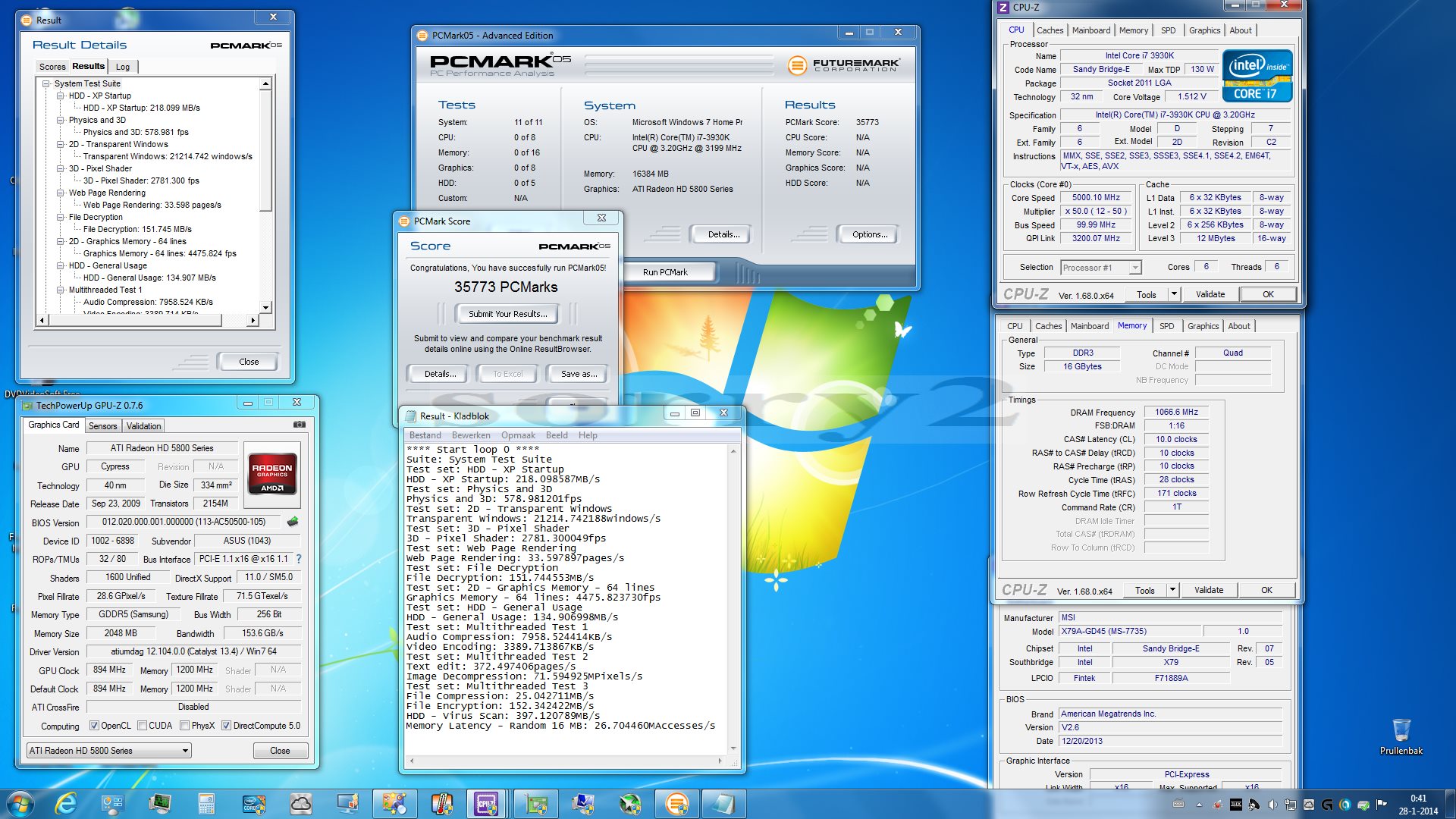
Task: Collapse the Physics and 3D node
Action: click(61, 120)
